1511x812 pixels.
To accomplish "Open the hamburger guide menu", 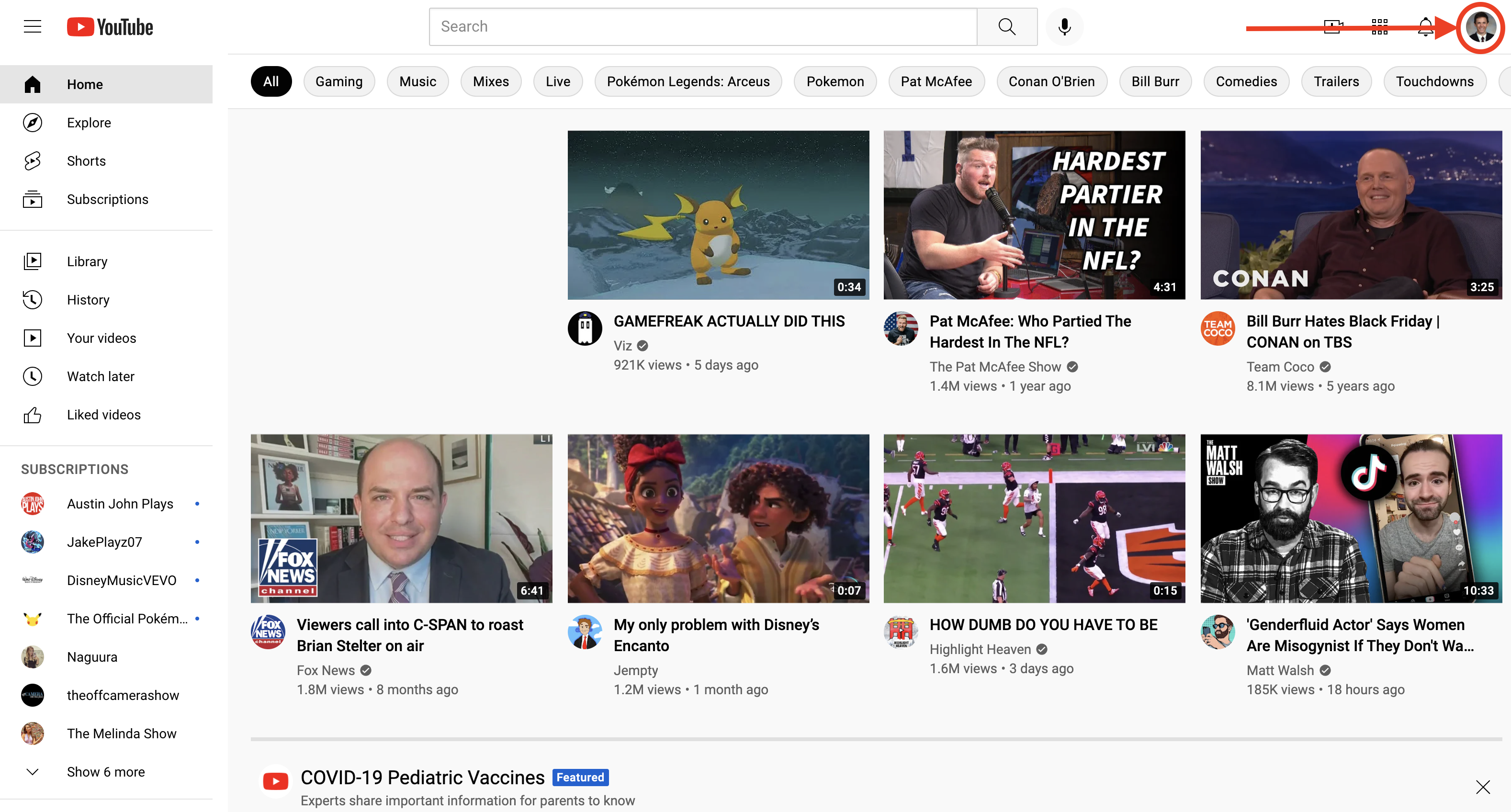I will tap(32, 26).
